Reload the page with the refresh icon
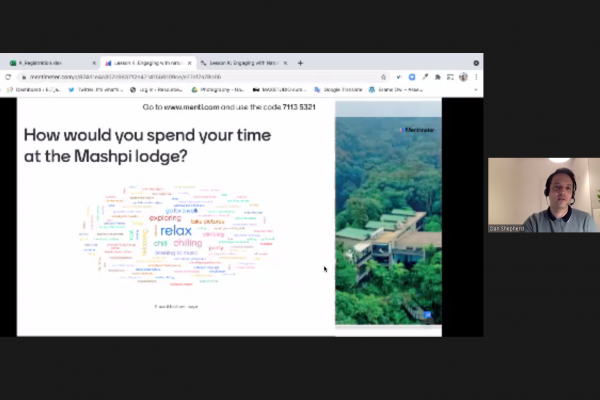 tap(8, 77)
